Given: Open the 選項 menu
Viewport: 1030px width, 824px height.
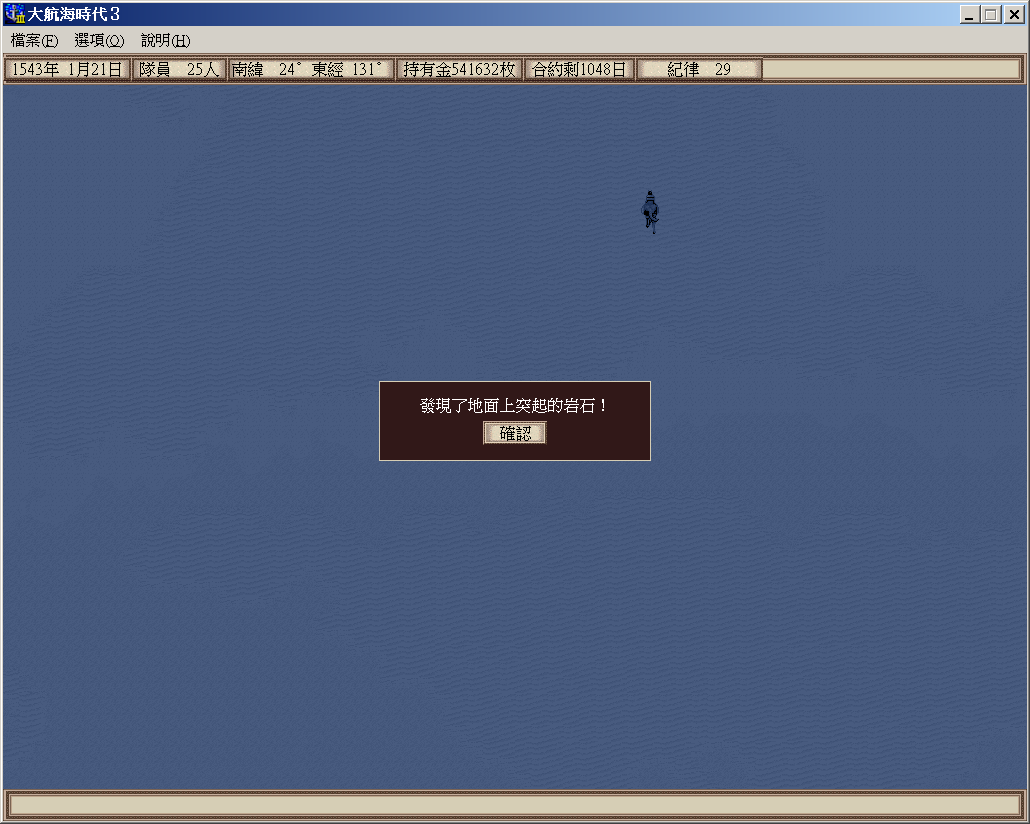Looking at the screenshot, I should pos(99,41).
